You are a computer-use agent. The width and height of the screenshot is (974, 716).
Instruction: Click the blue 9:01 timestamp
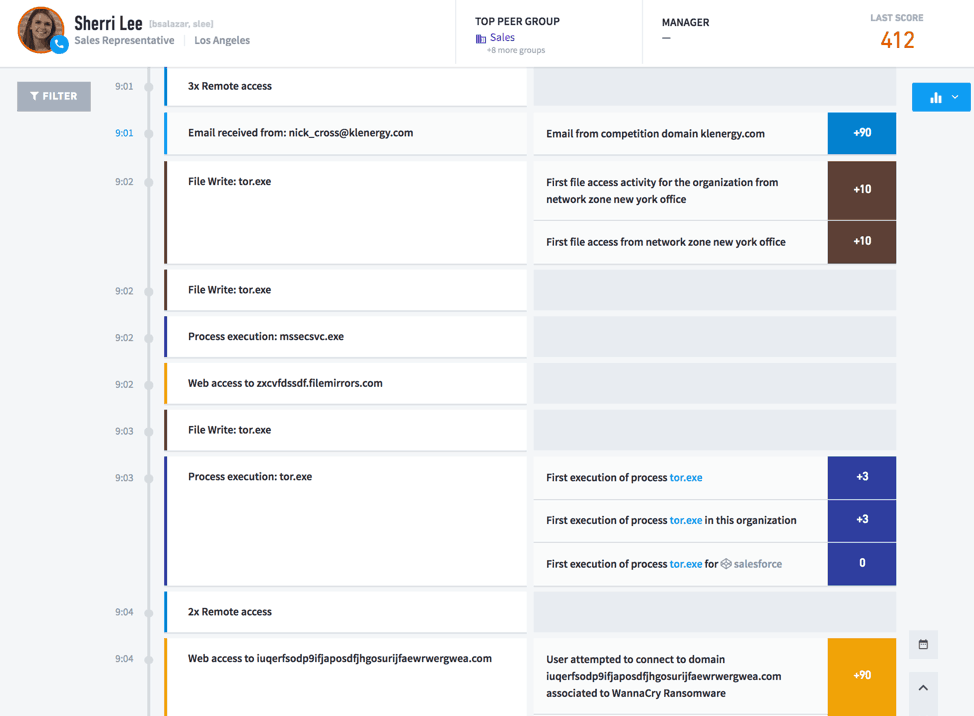tap(124, 133)
